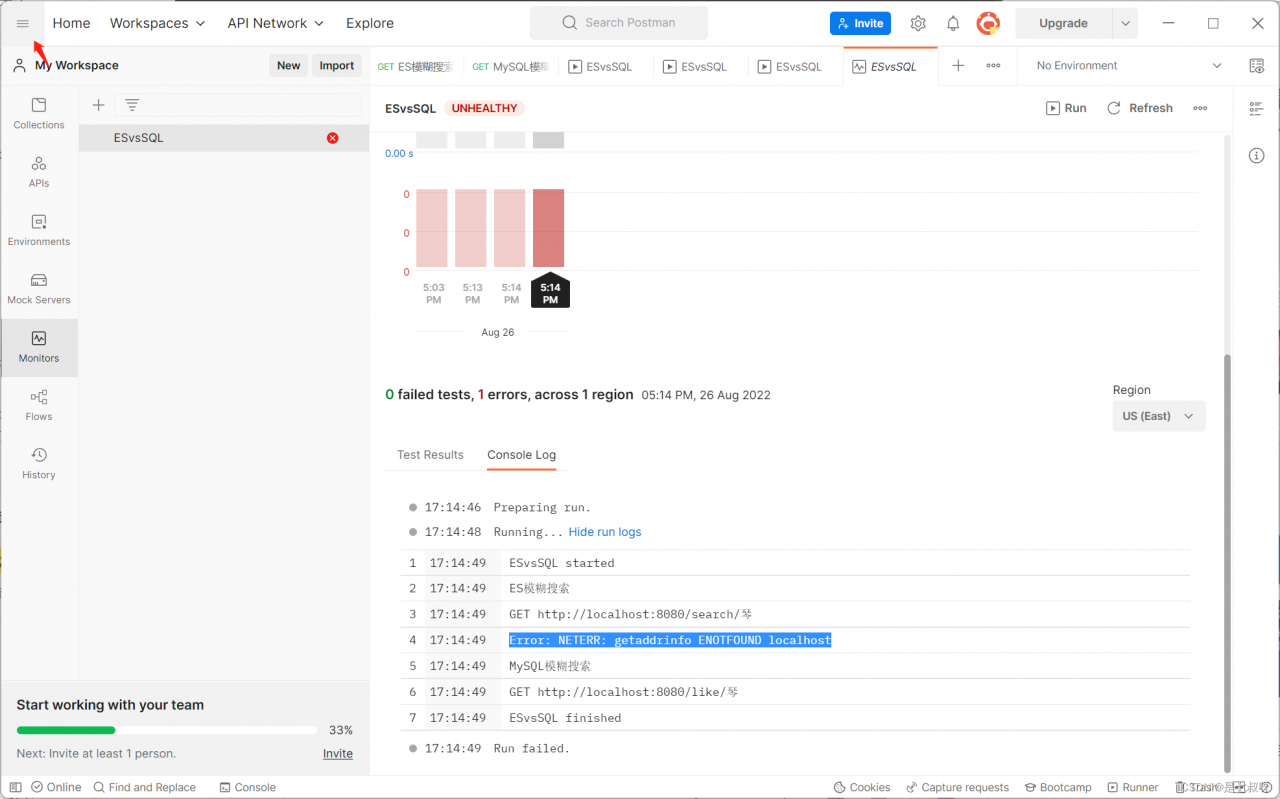Viewport: 1280px width, 799px height.
Task: Open History in the sidebar
Action: click(x=39, y=463)
